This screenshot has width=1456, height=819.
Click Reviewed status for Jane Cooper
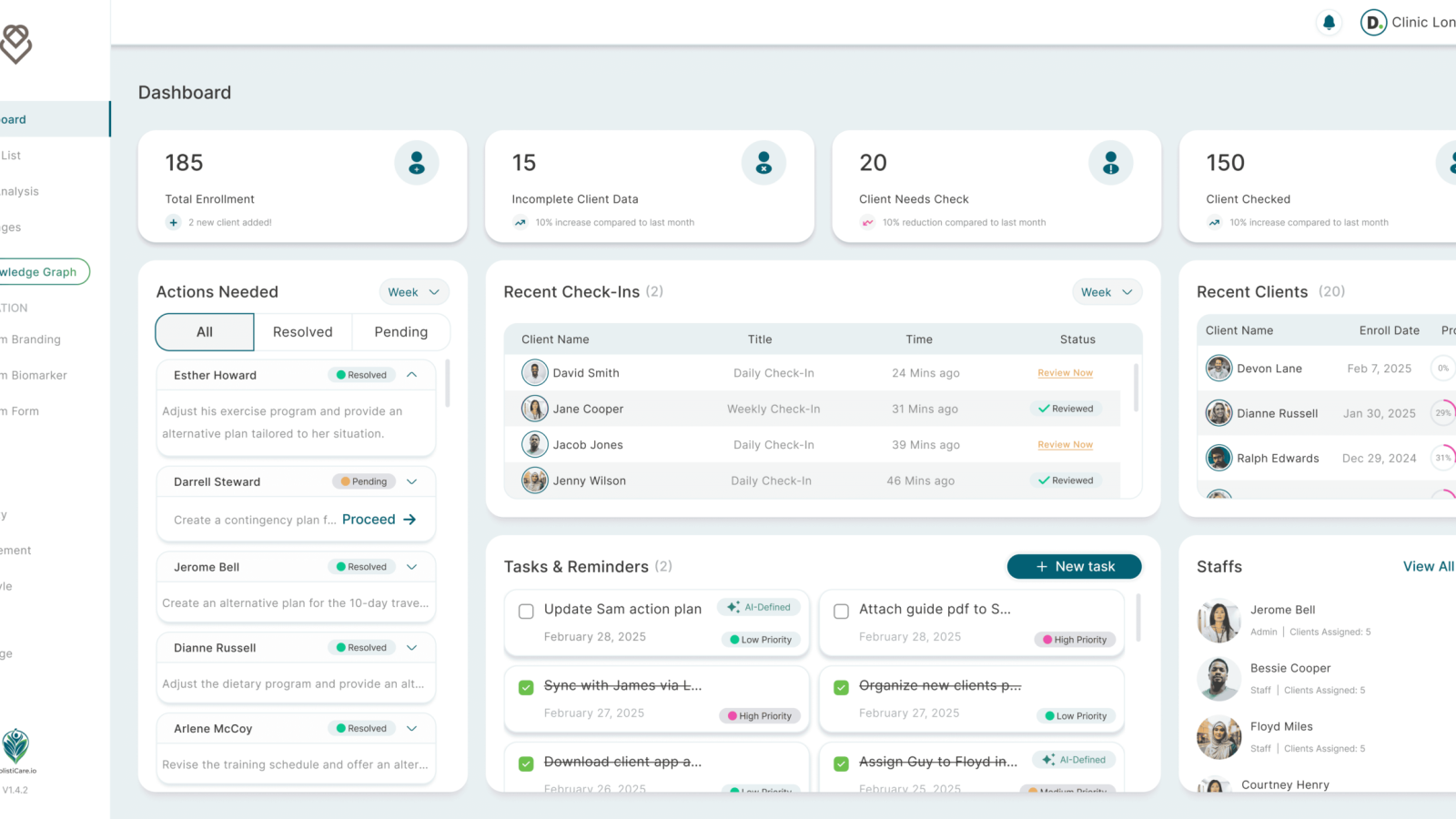[1066, 409]
